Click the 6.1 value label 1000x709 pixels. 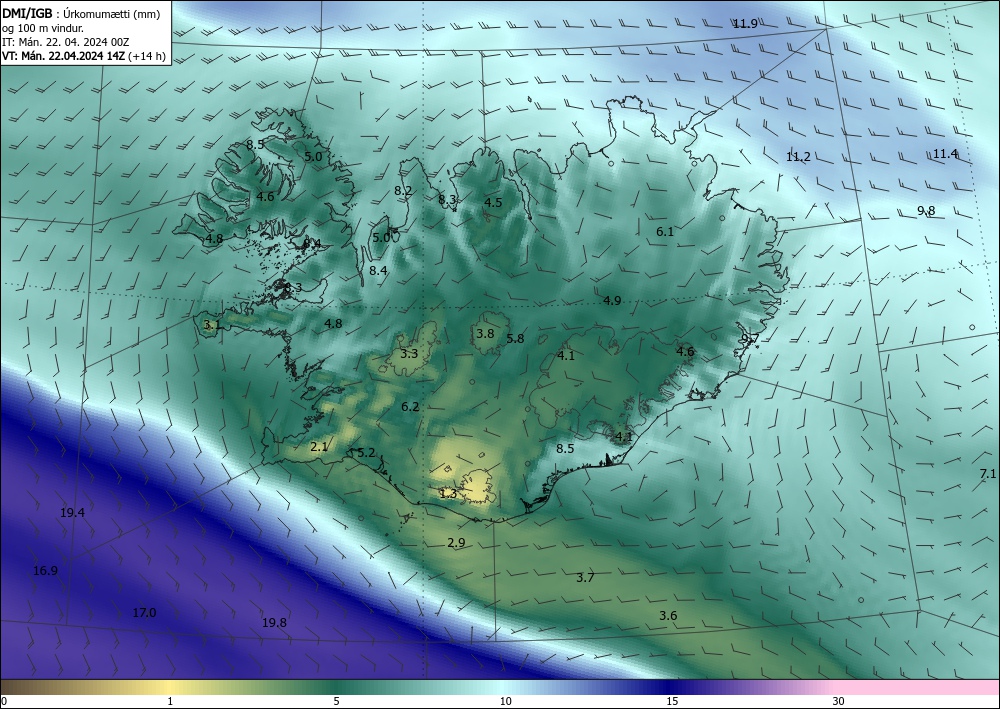(x=665, y=232)
